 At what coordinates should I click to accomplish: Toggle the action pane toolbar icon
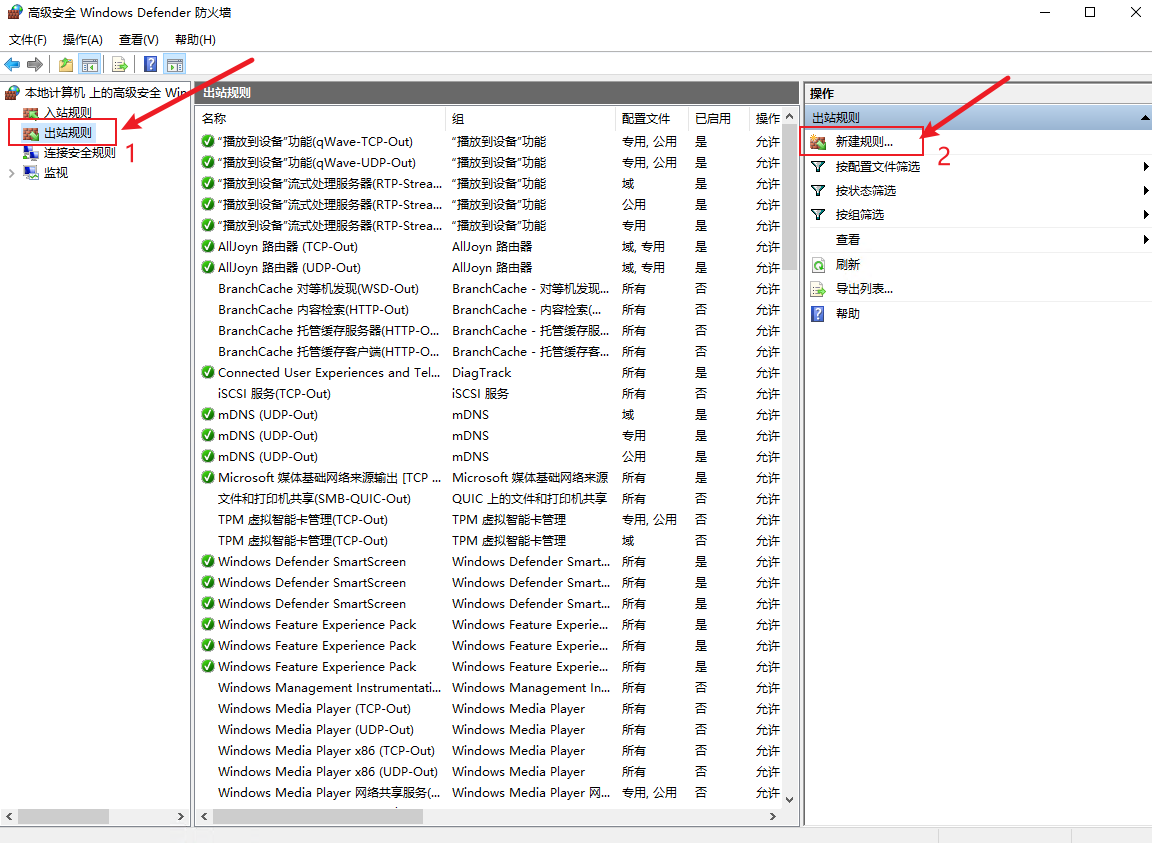click(175, 65)
